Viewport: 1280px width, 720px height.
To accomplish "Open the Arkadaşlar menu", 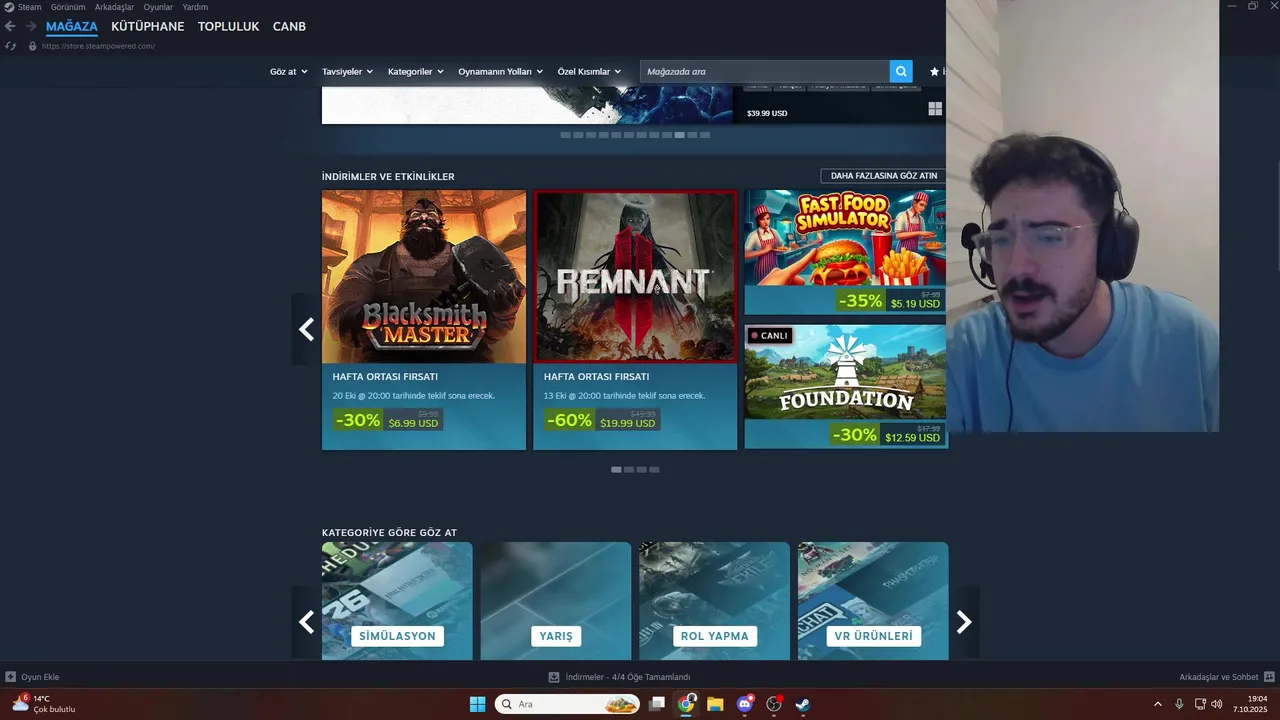I will tap(114, 7).
